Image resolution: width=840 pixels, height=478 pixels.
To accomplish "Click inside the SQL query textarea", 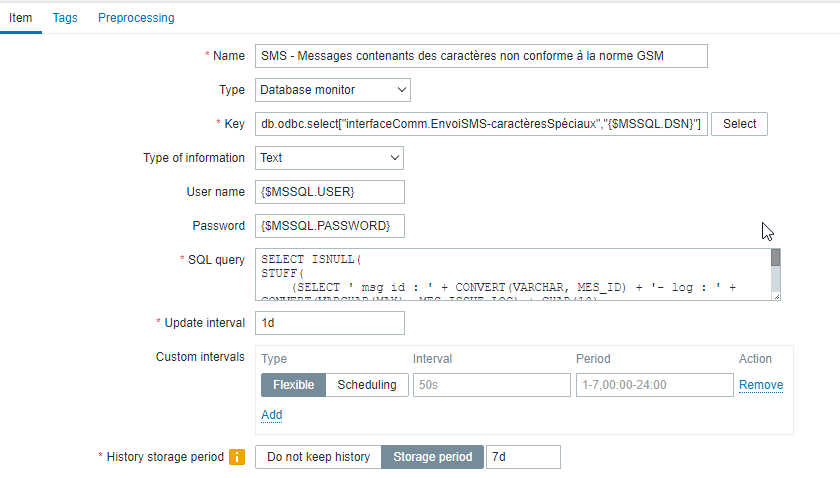I will 512,274.
